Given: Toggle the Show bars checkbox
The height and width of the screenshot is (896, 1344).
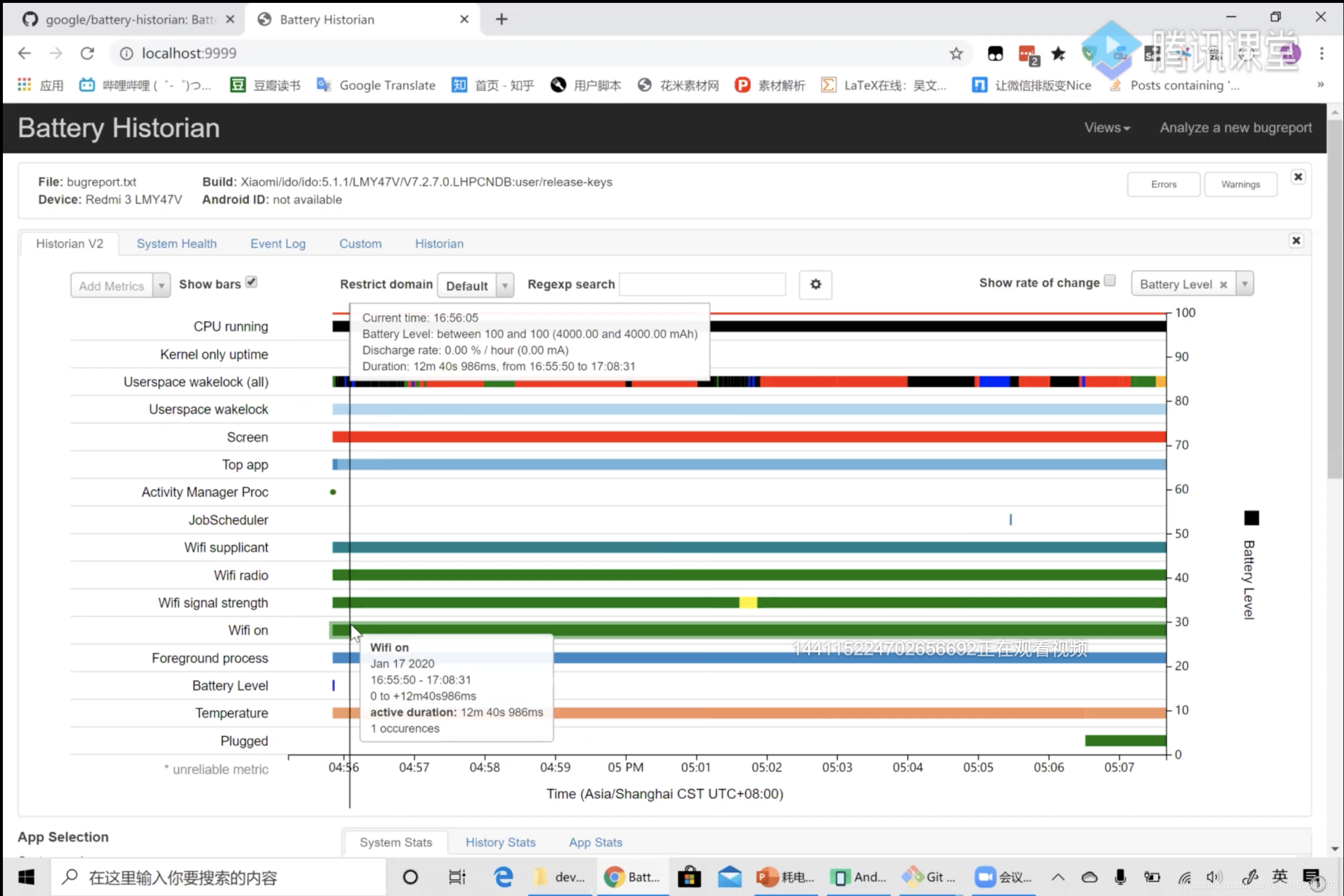Looking at the screenshot, I should 251,282.
